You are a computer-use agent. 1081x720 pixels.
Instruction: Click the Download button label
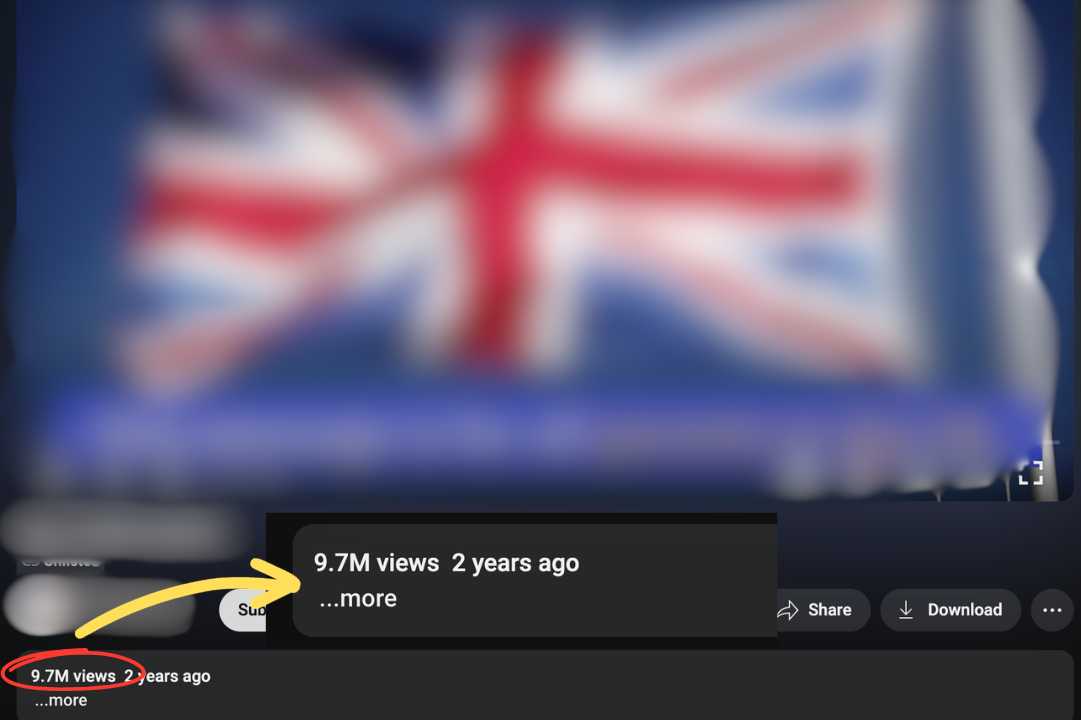tap(964, 610)
